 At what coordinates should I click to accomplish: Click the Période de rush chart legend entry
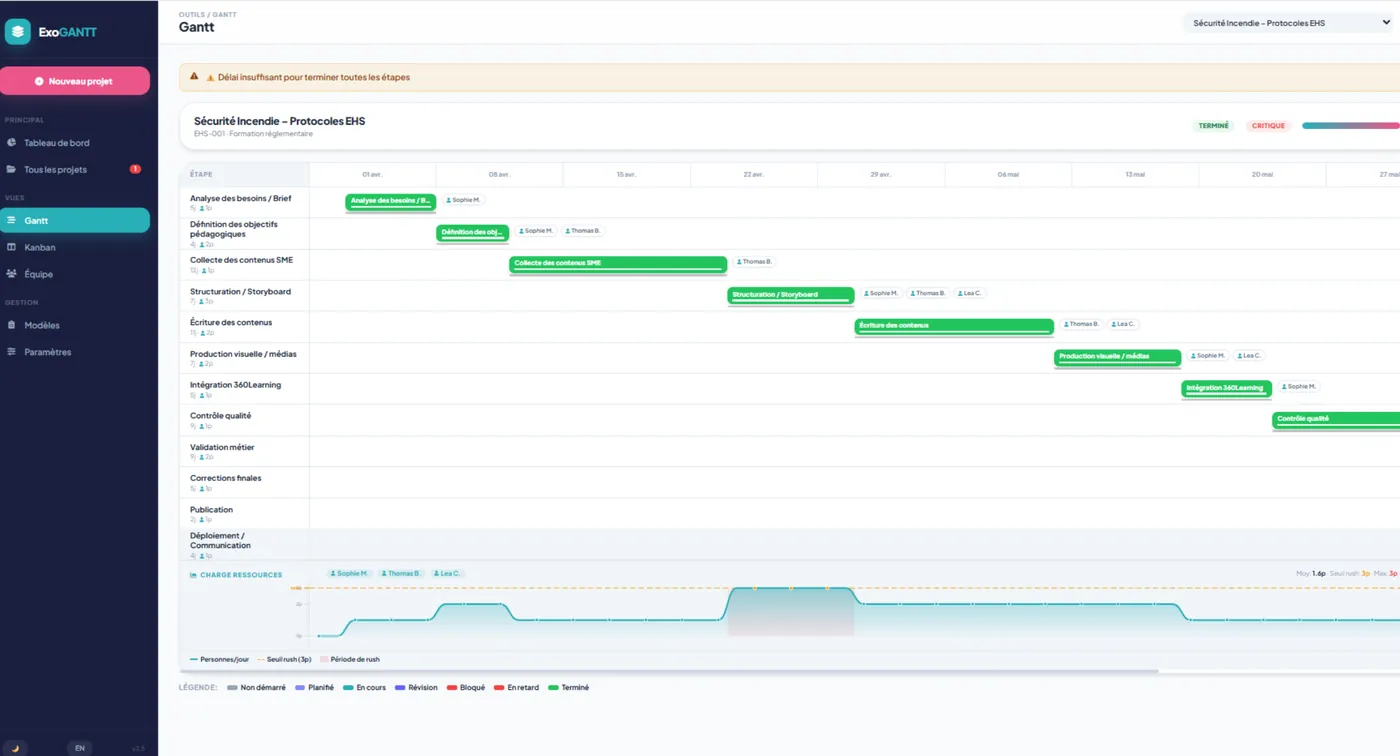click(x=350, y=660)
